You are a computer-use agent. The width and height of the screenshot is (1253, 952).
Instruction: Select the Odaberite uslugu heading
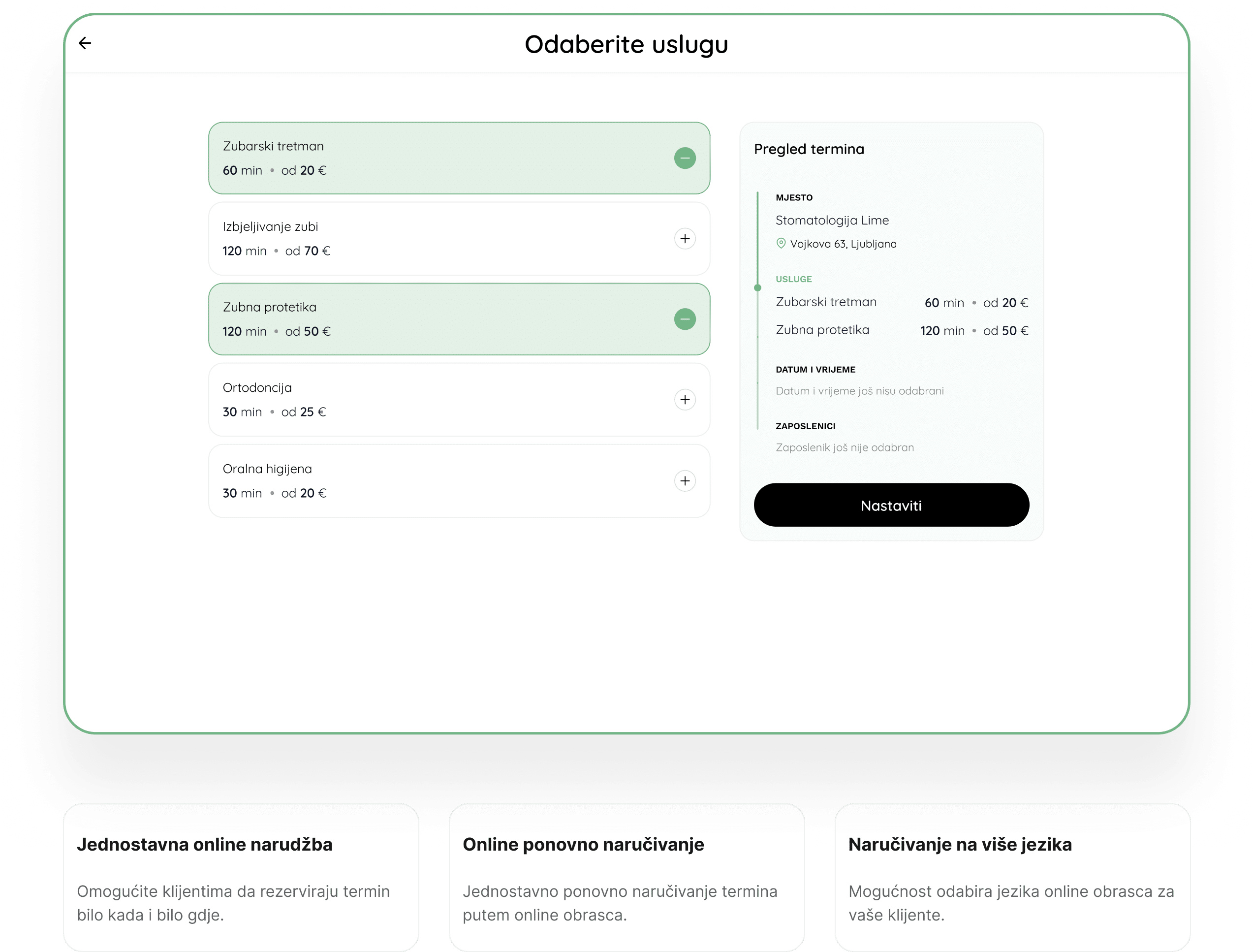[x=626, y=44]
